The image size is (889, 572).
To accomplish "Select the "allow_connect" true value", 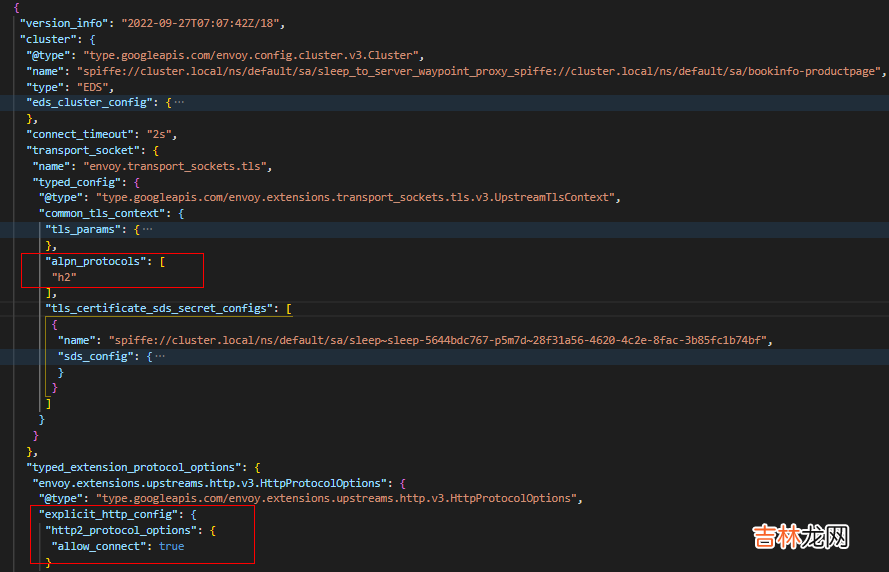I will point(171,546).
